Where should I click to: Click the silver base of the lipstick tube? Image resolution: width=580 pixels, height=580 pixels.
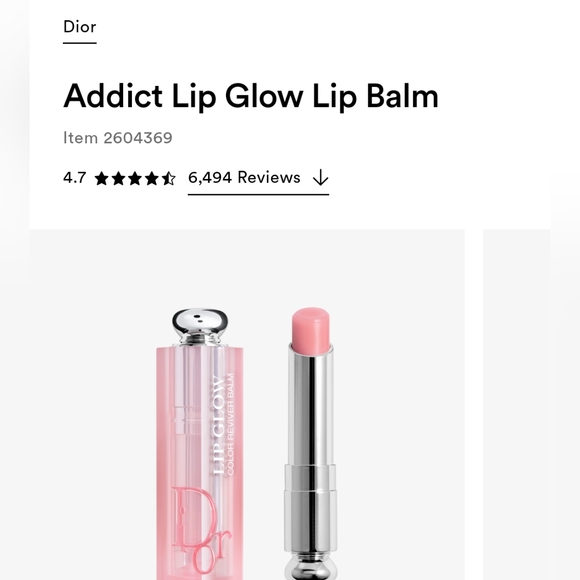tap(311, 566)
